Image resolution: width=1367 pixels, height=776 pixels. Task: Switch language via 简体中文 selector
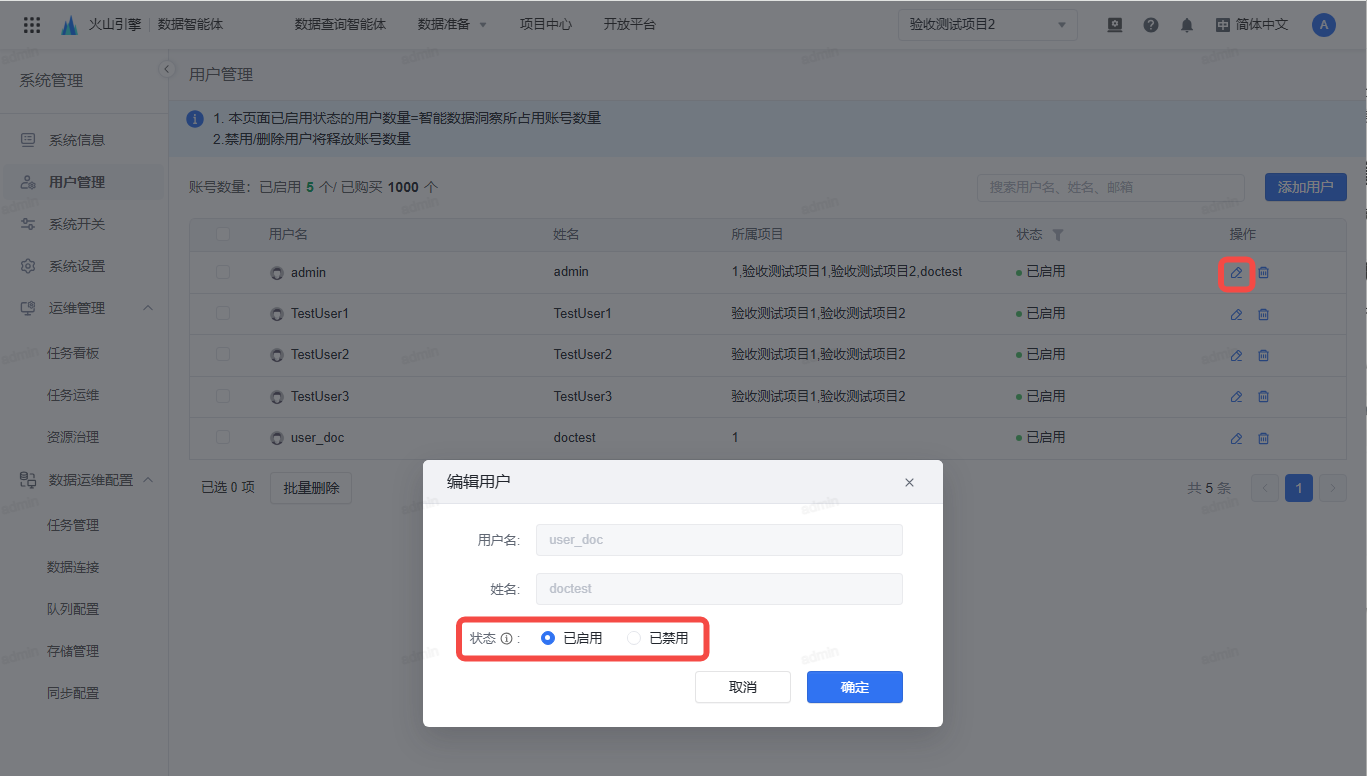coord(1252,25)
